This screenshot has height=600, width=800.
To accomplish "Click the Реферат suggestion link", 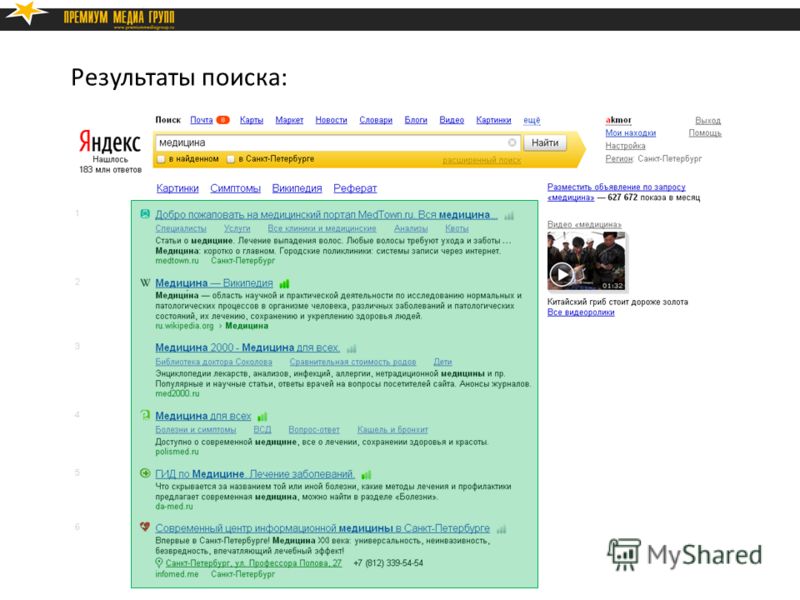I will (x=355, y=188).
